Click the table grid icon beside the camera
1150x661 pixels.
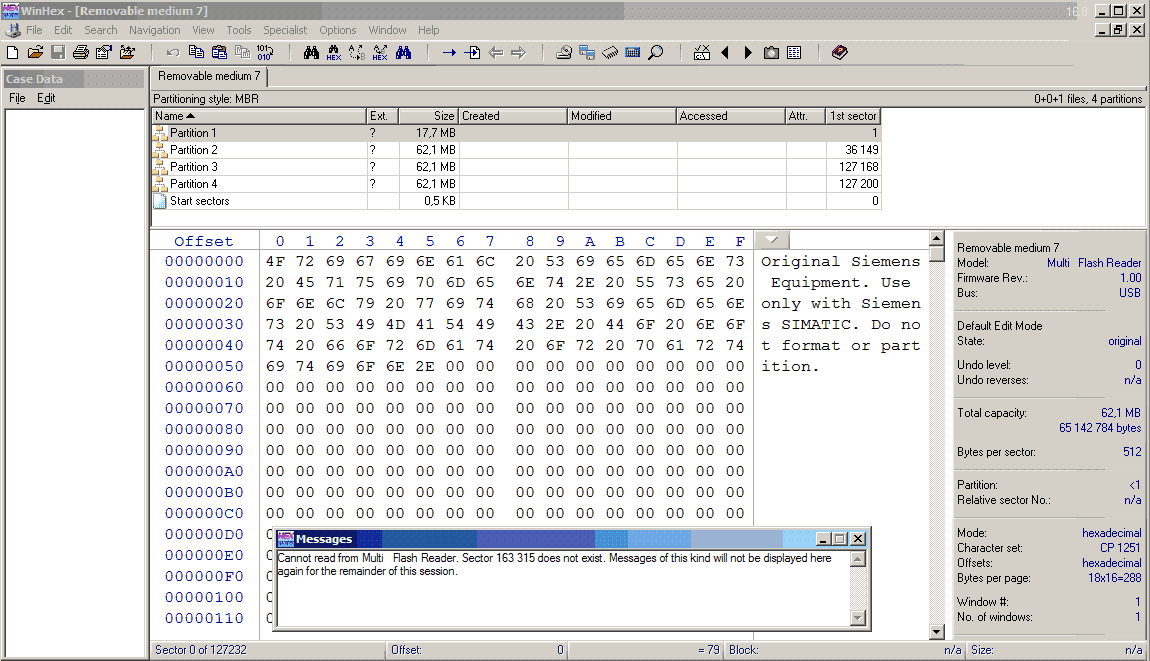click(794, 53)
